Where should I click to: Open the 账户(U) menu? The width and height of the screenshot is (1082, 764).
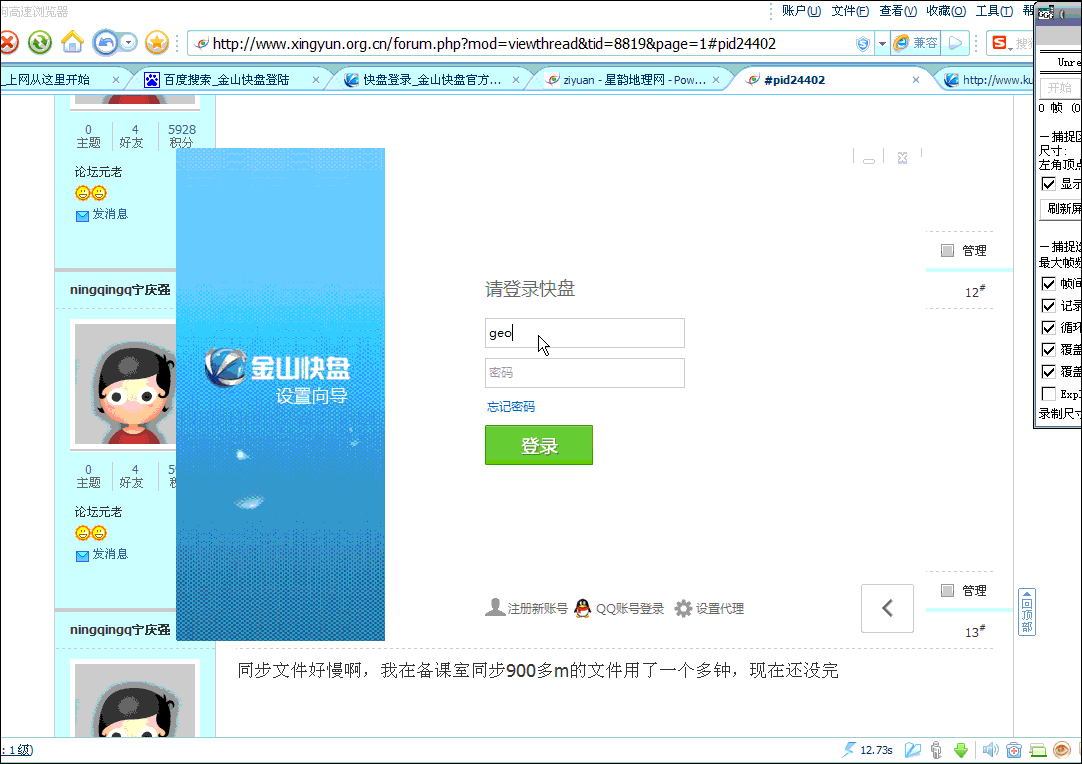pos(801,11)
